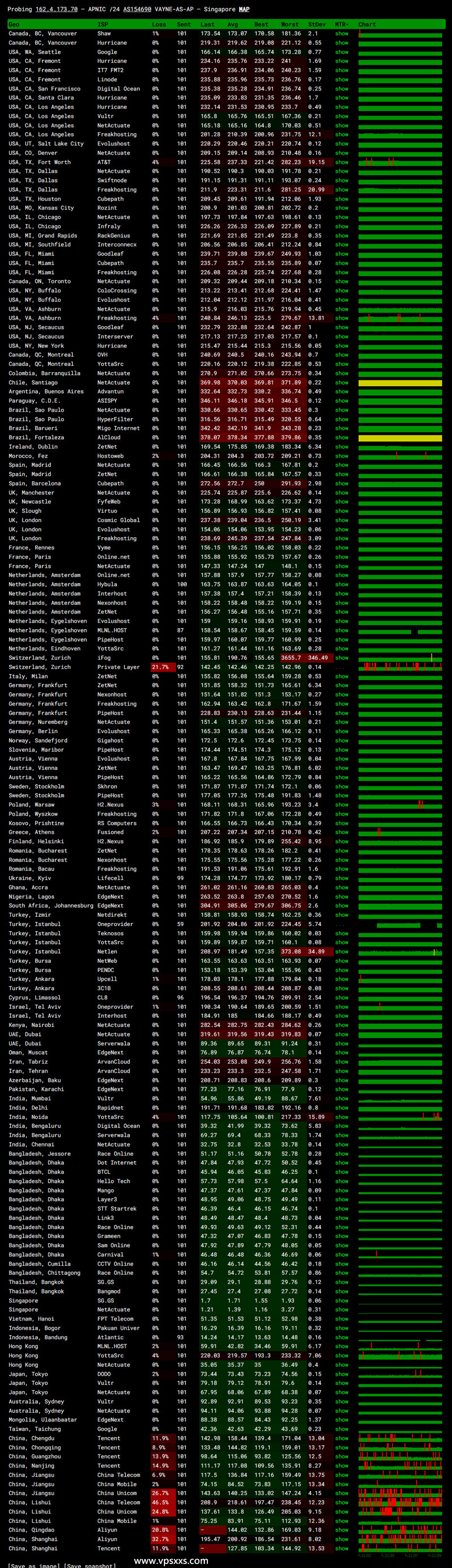Show MTR for India Mumbai Vultr row
Image resolution: width=452 pixels, height=1568 pixels.
pos(342,1099)
